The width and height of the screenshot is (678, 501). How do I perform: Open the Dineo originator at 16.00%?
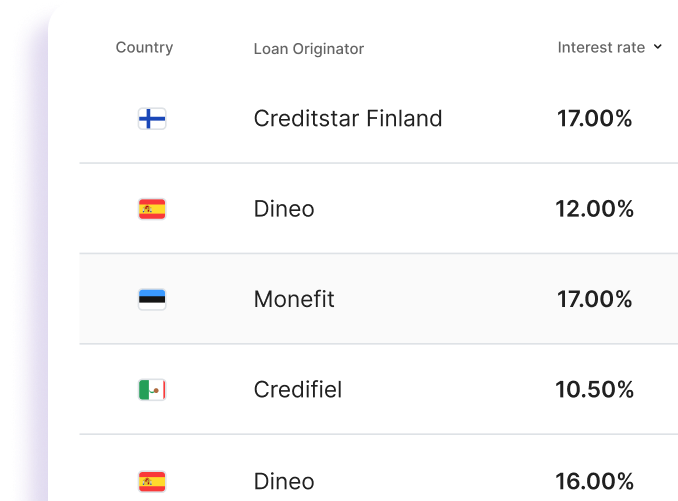coord(284,481)
